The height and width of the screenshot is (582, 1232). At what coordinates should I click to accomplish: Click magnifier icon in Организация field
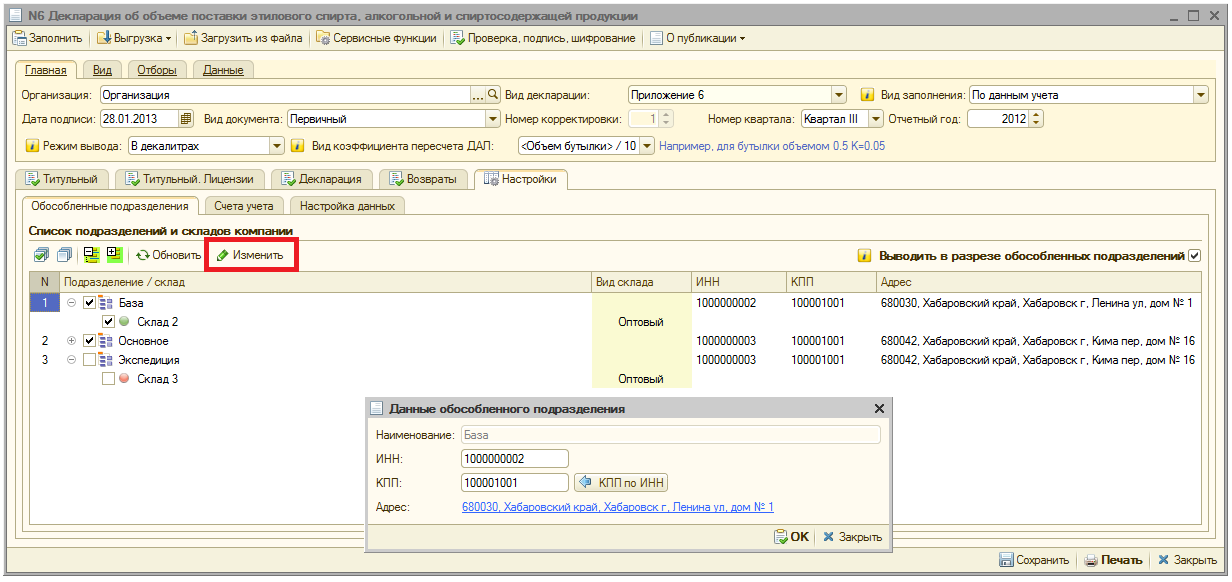[492, 95]
